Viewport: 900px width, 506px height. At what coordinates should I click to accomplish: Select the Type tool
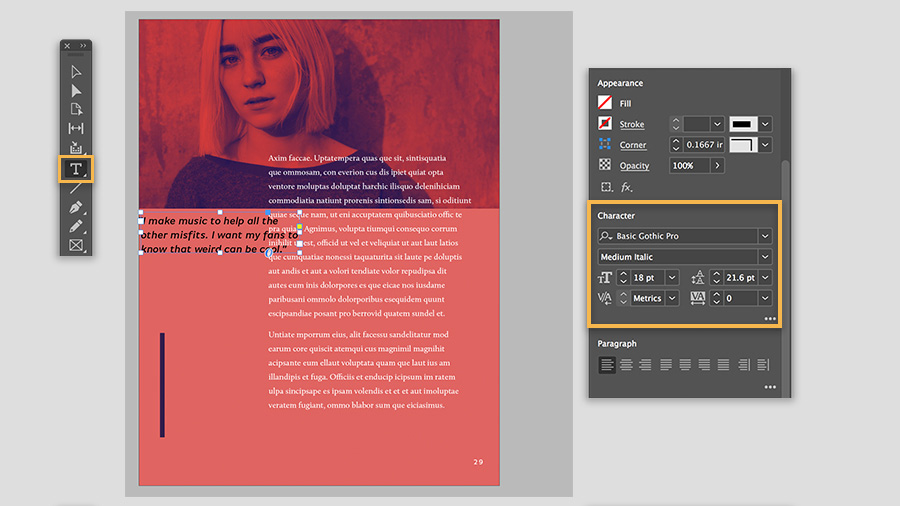[x=76, y=169]
